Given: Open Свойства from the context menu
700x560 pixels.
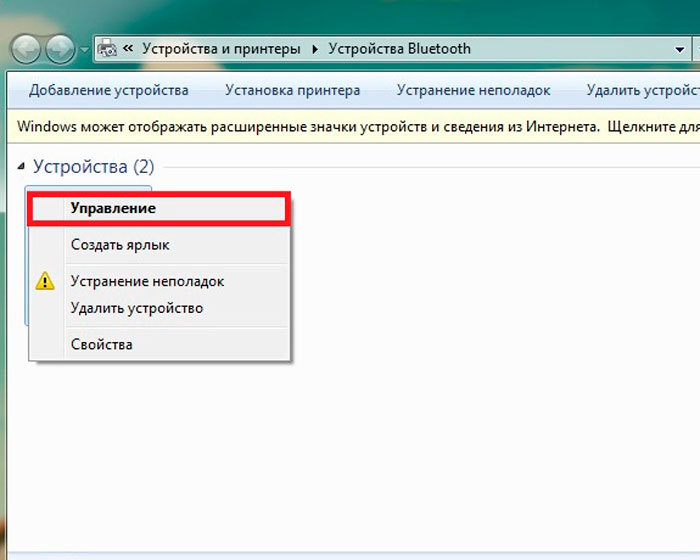Looking at the screenshot, I should pyautogui.click(x=101, y=344).
